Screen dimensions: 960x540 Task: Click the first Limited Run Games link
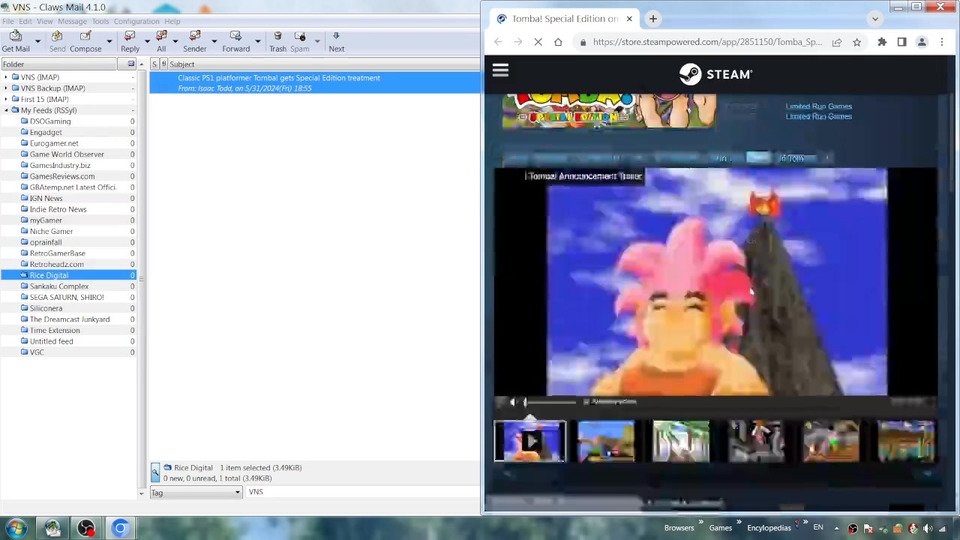click(x=819, y=107)
